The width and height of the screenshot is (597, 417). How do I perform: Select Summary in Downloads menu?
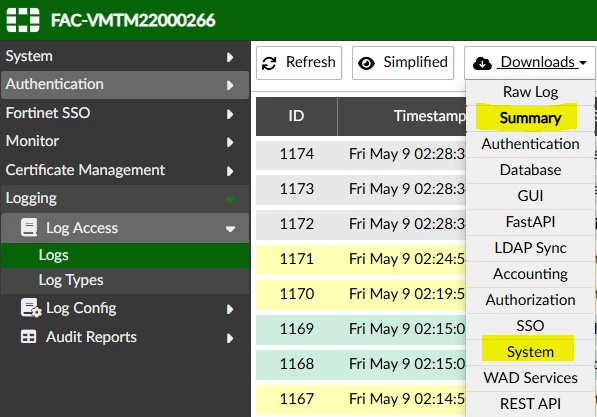[x=530, y=118]
